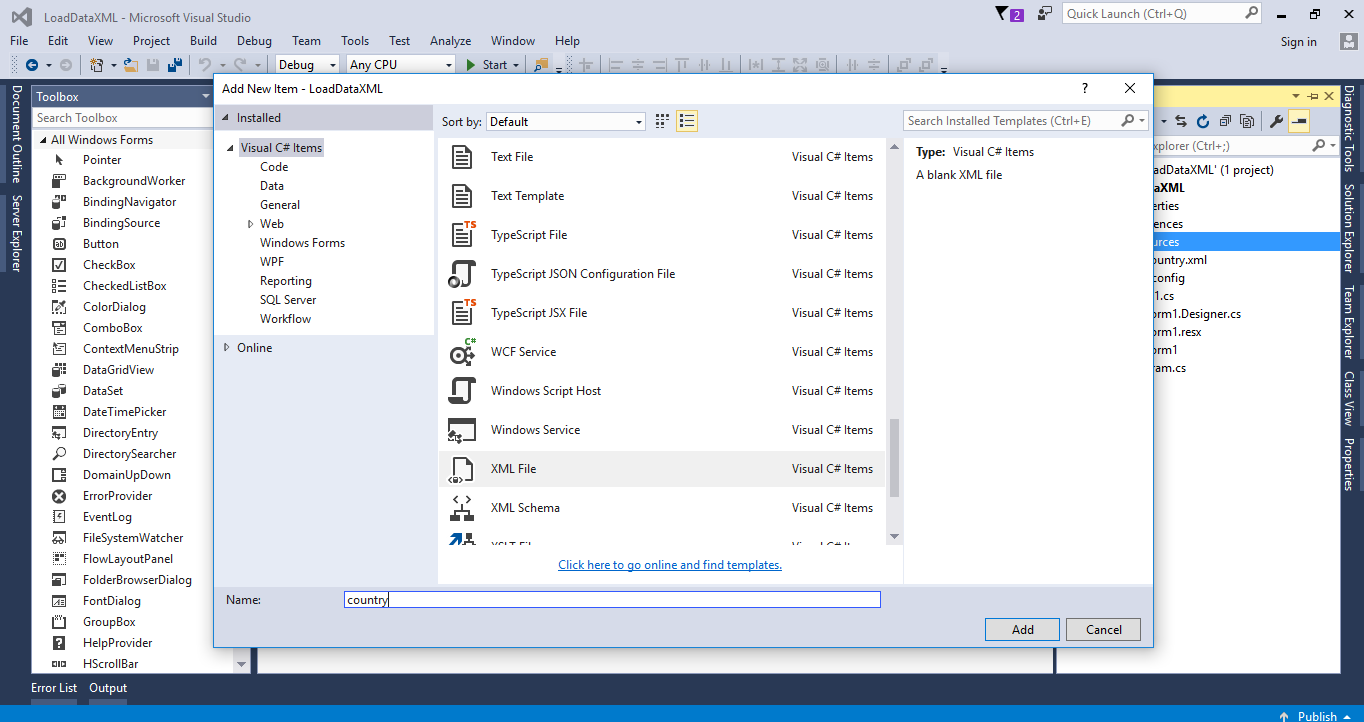Click the Undo arrow icon

tap(204, 65)
